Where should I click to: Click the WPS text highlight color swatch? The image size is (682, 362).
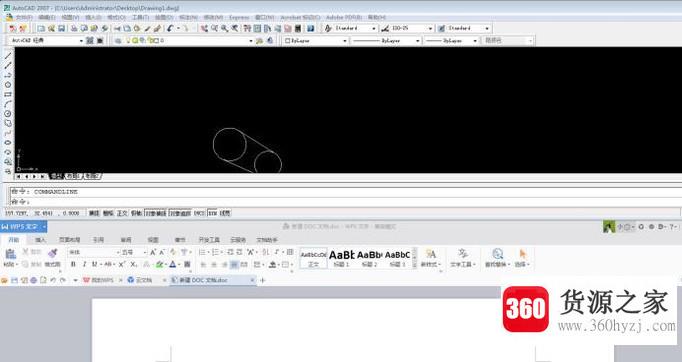click(x=160, y=264)
